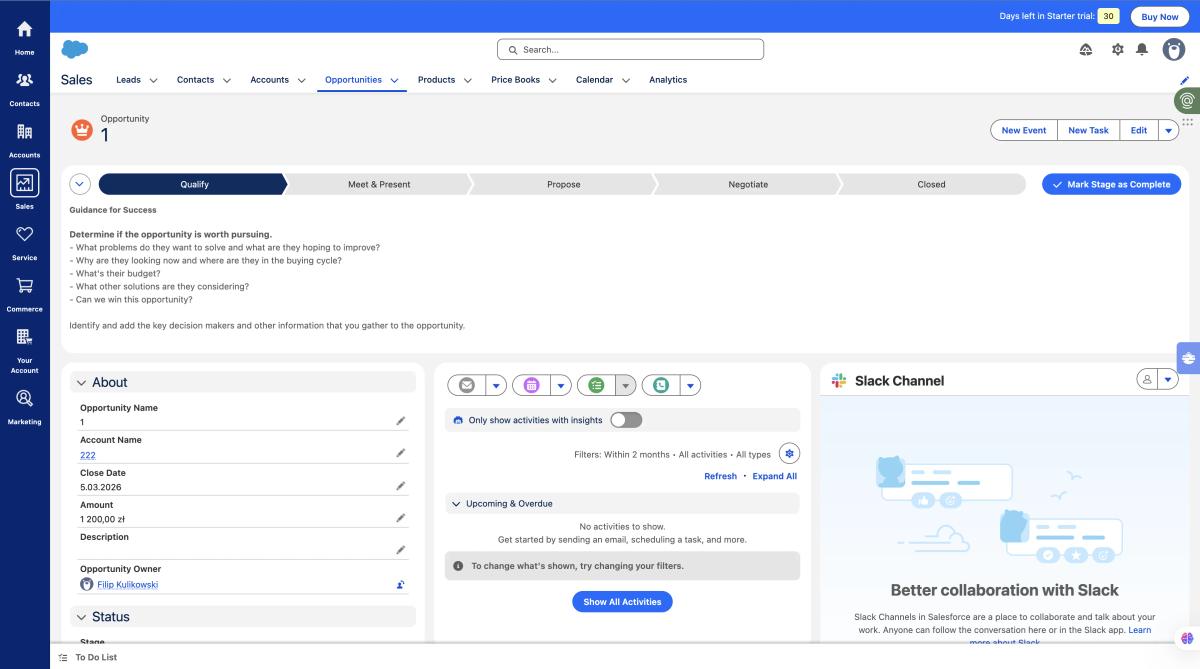The image size is (1200, 669).
Task: Click the new event calendar icon
Action: (531, 385)
